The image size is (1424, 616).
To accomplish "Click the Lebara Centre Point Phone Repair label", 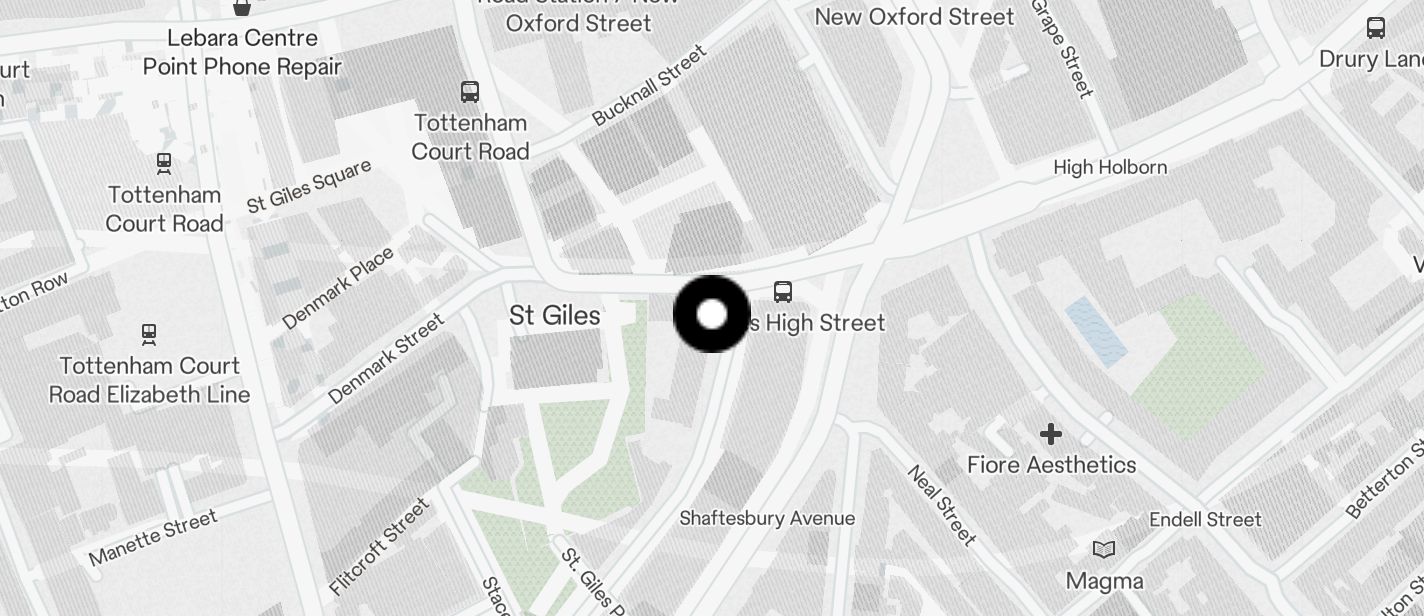I will coord(242,53).
